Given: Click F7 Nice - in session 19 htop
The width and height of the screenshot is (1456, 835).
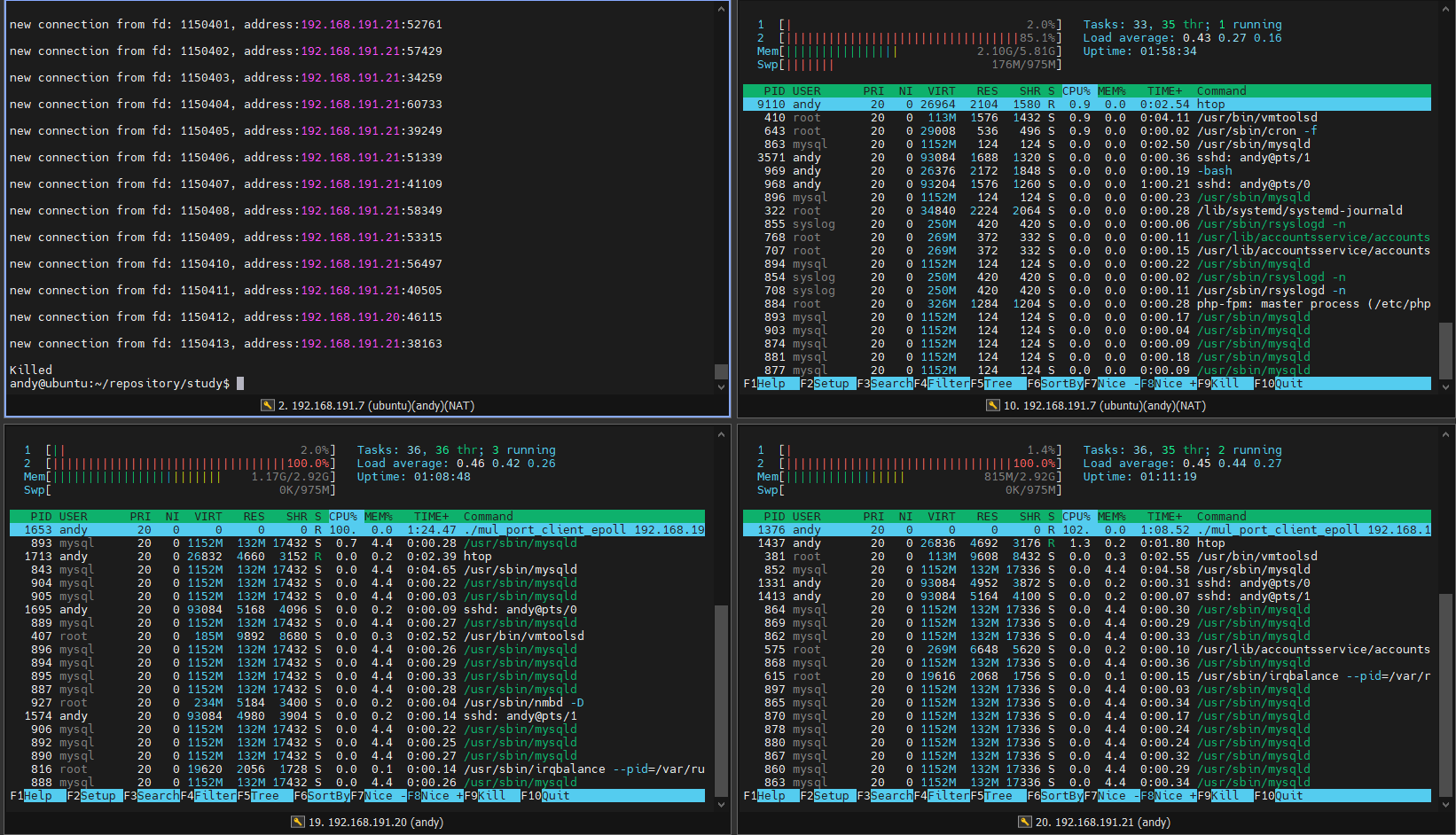Looking at the screenshot, I should pos(379,796).
